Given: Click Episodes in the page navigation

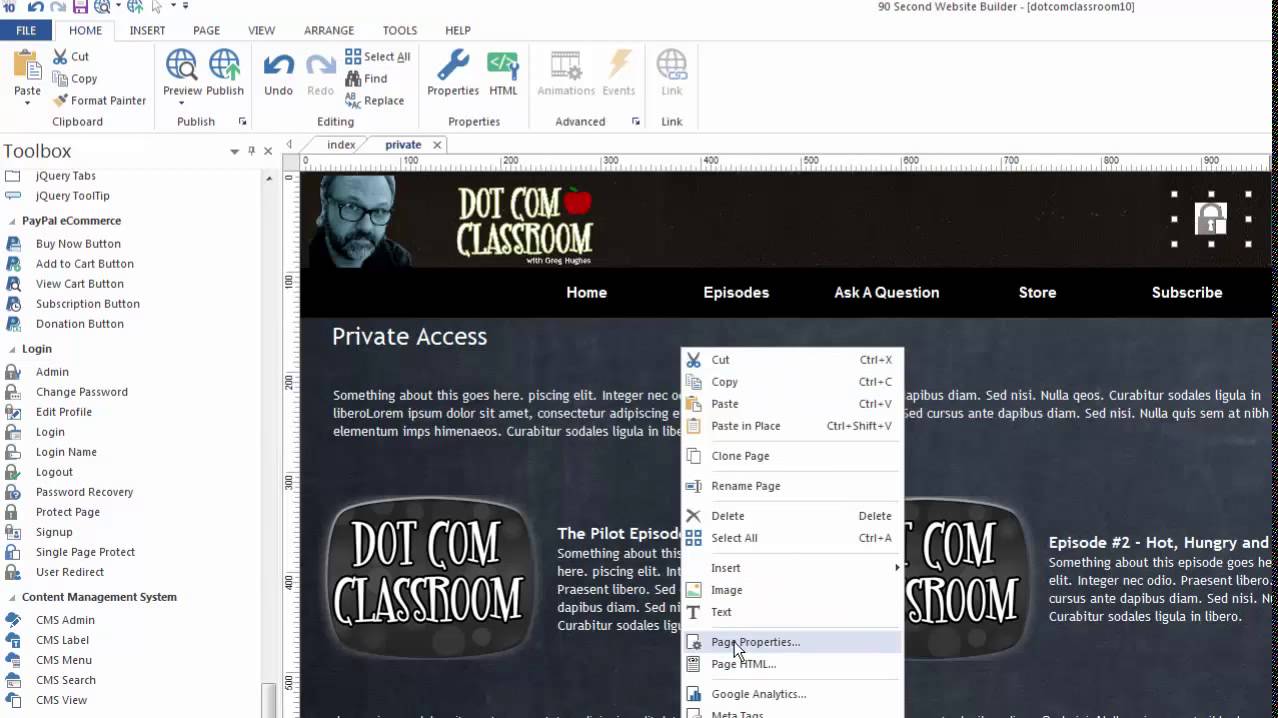Looking at the screenshot, I should click(x=736, y=293).
